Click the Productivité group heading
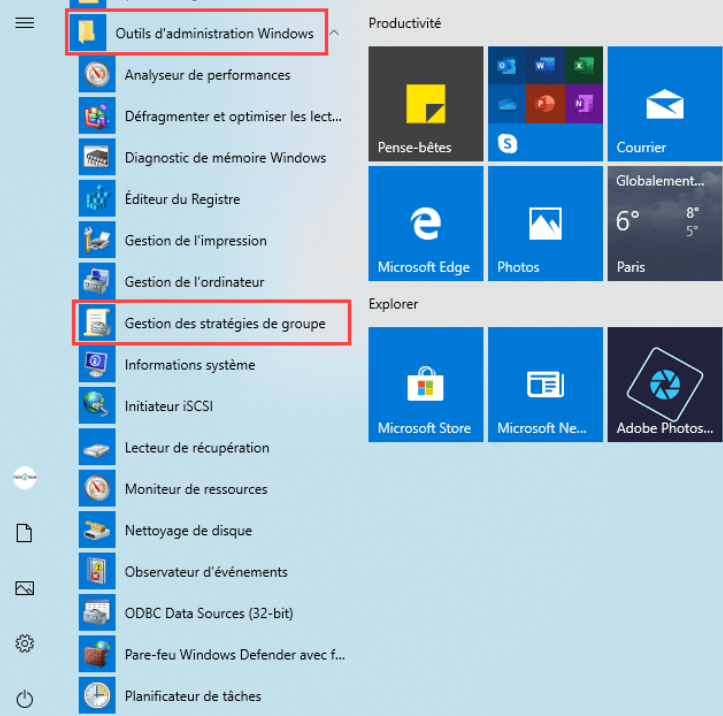 click(404, 23)
